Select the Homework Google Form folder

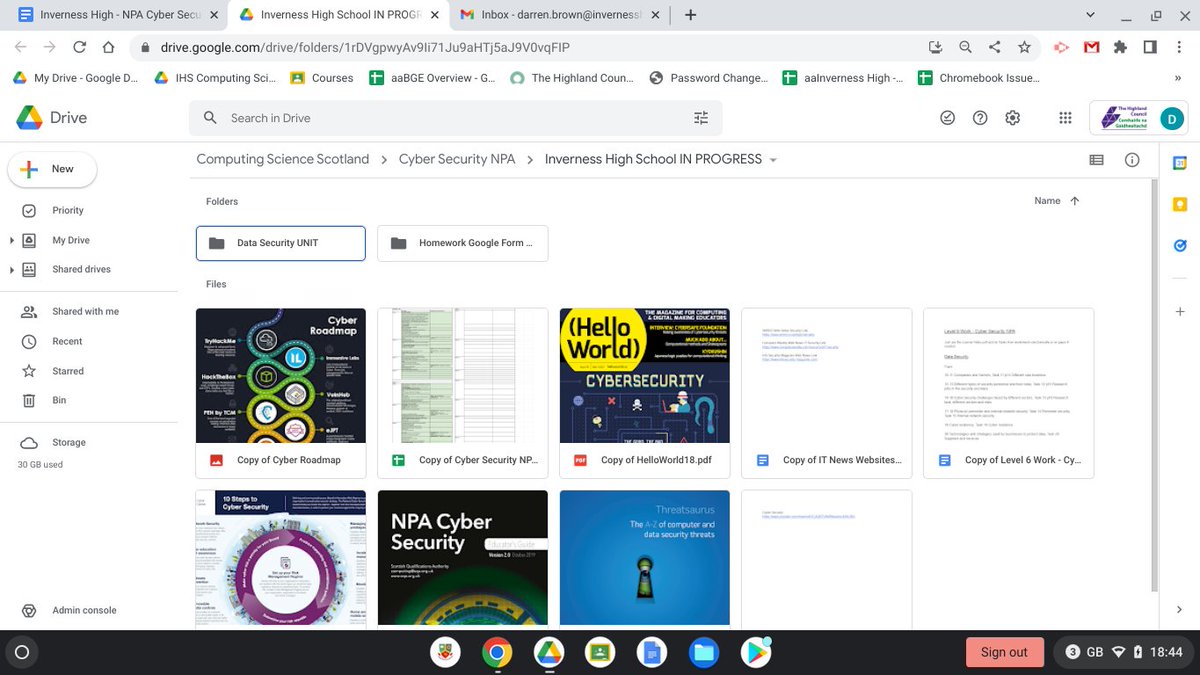coord(463,243)
